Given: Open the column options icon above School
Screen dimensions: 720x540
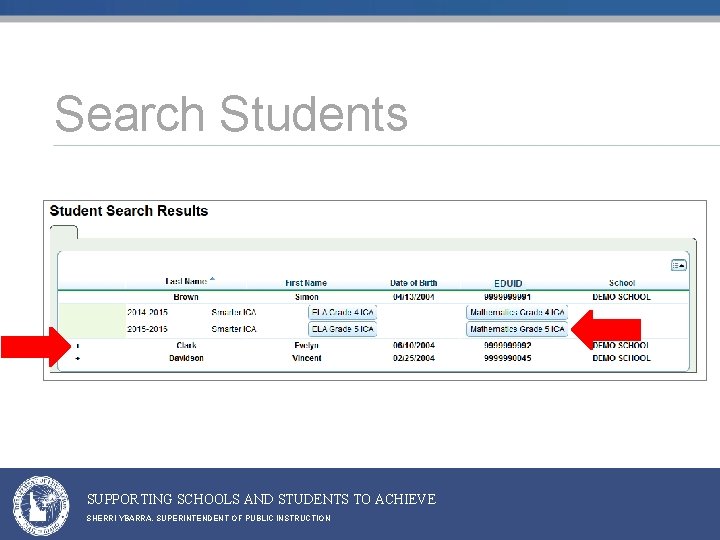Looking at the screenshot, I should 679,265.
